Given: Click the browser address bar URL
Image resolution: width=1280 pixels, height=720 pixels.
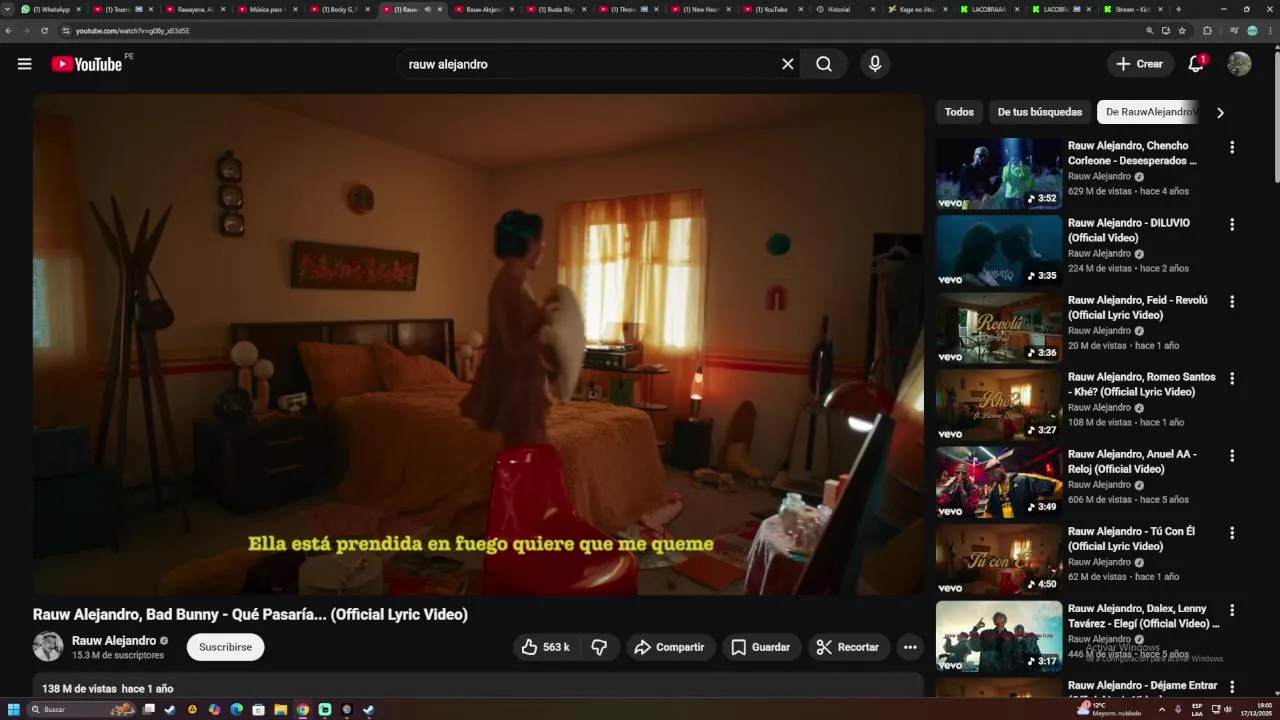Looking at the screenshot, I should click(132, 31).
